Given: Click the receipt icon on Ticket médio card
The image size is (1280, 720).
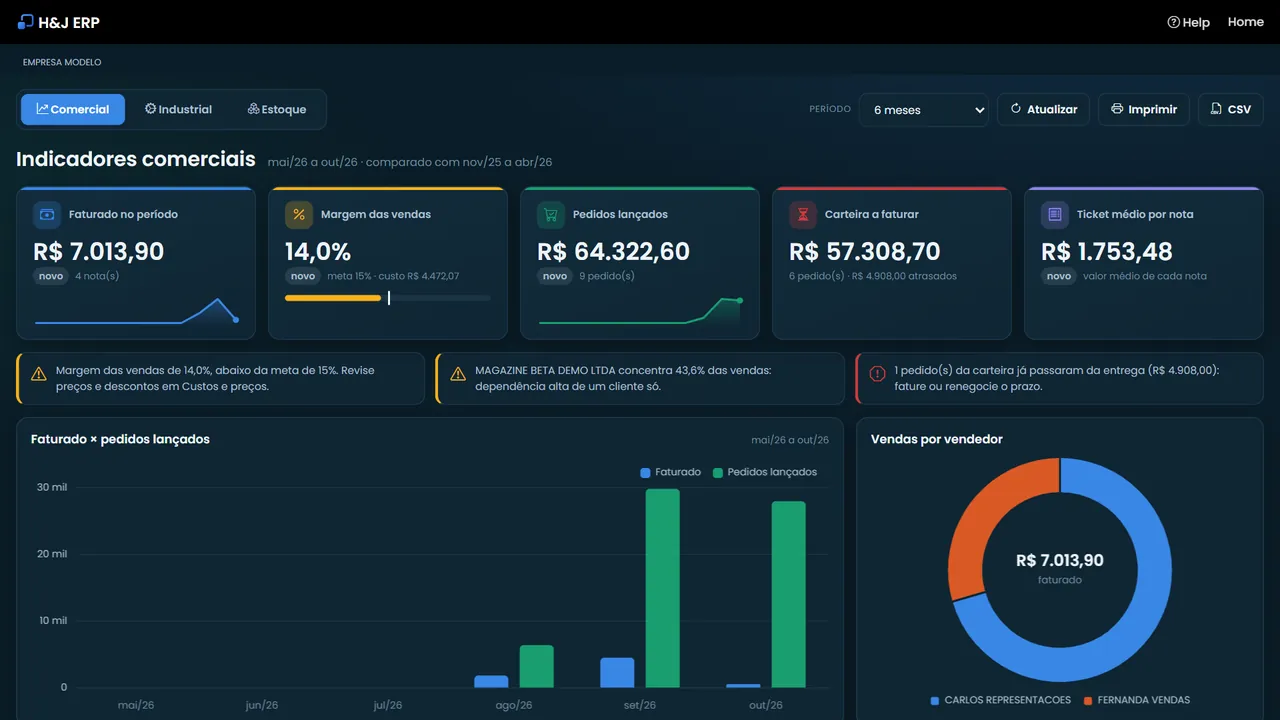Looking at the screenshot, I should [x=1055, y=214].
